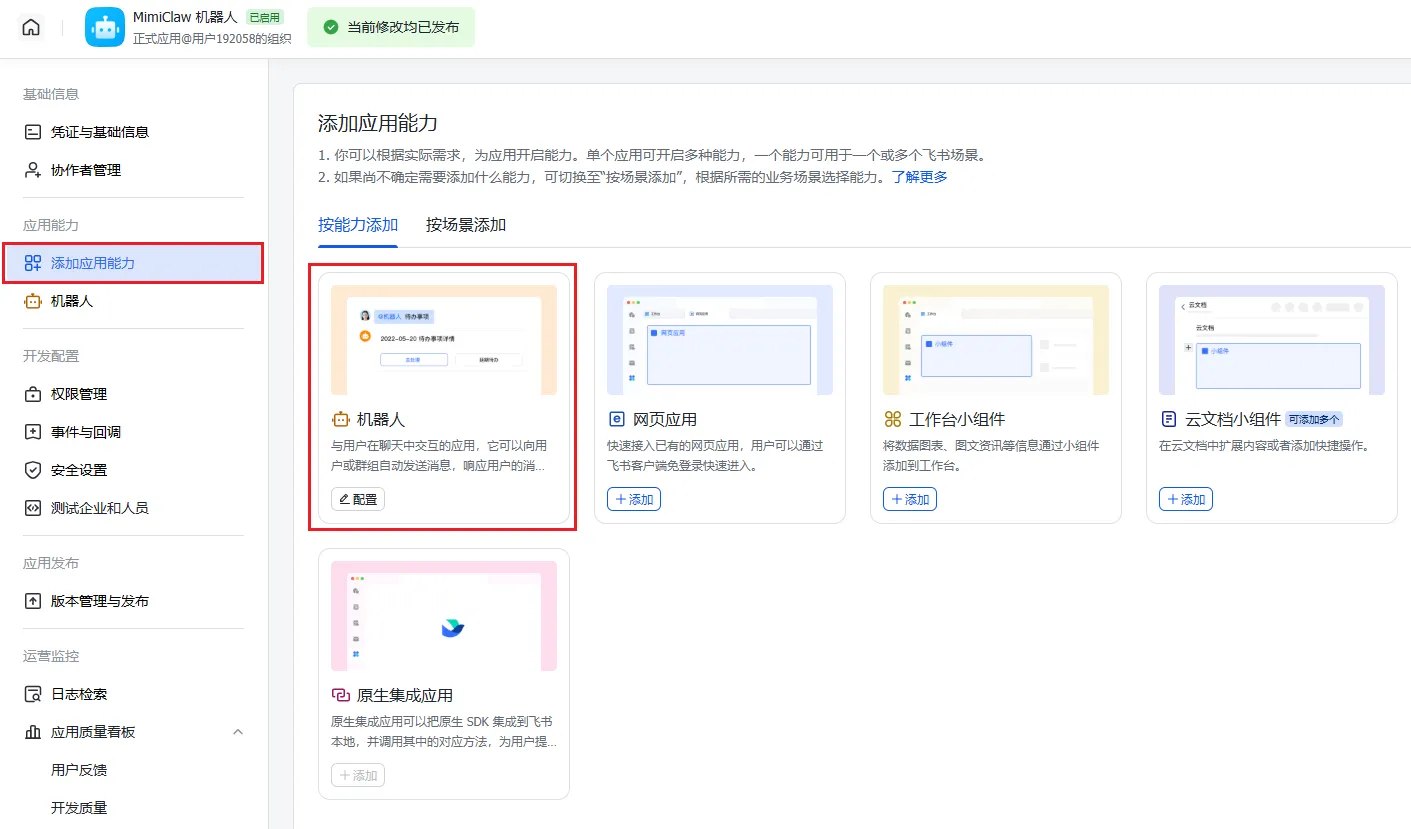Add the 网页应用 capability

(634, 499)
